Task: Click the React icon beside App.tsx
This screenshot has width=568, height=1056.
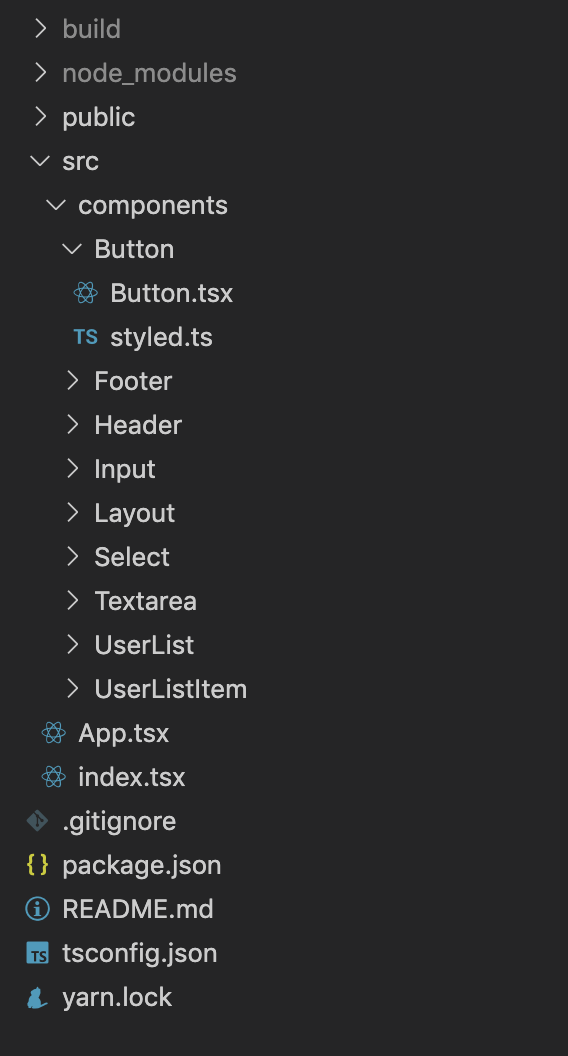Action: [x=53, y=733]
